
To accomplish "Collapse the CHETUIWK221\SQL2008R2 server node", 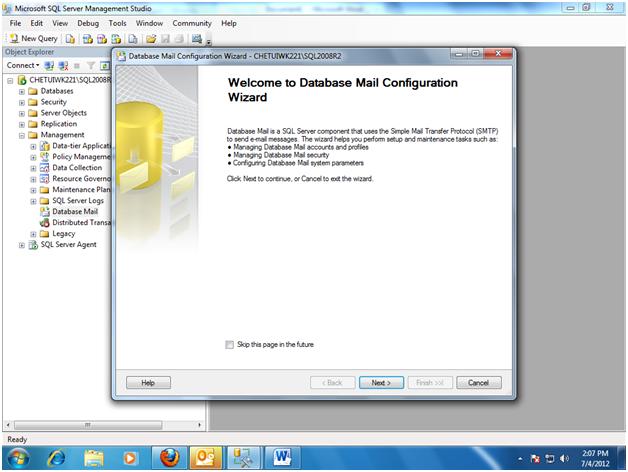I will [10, 81].
